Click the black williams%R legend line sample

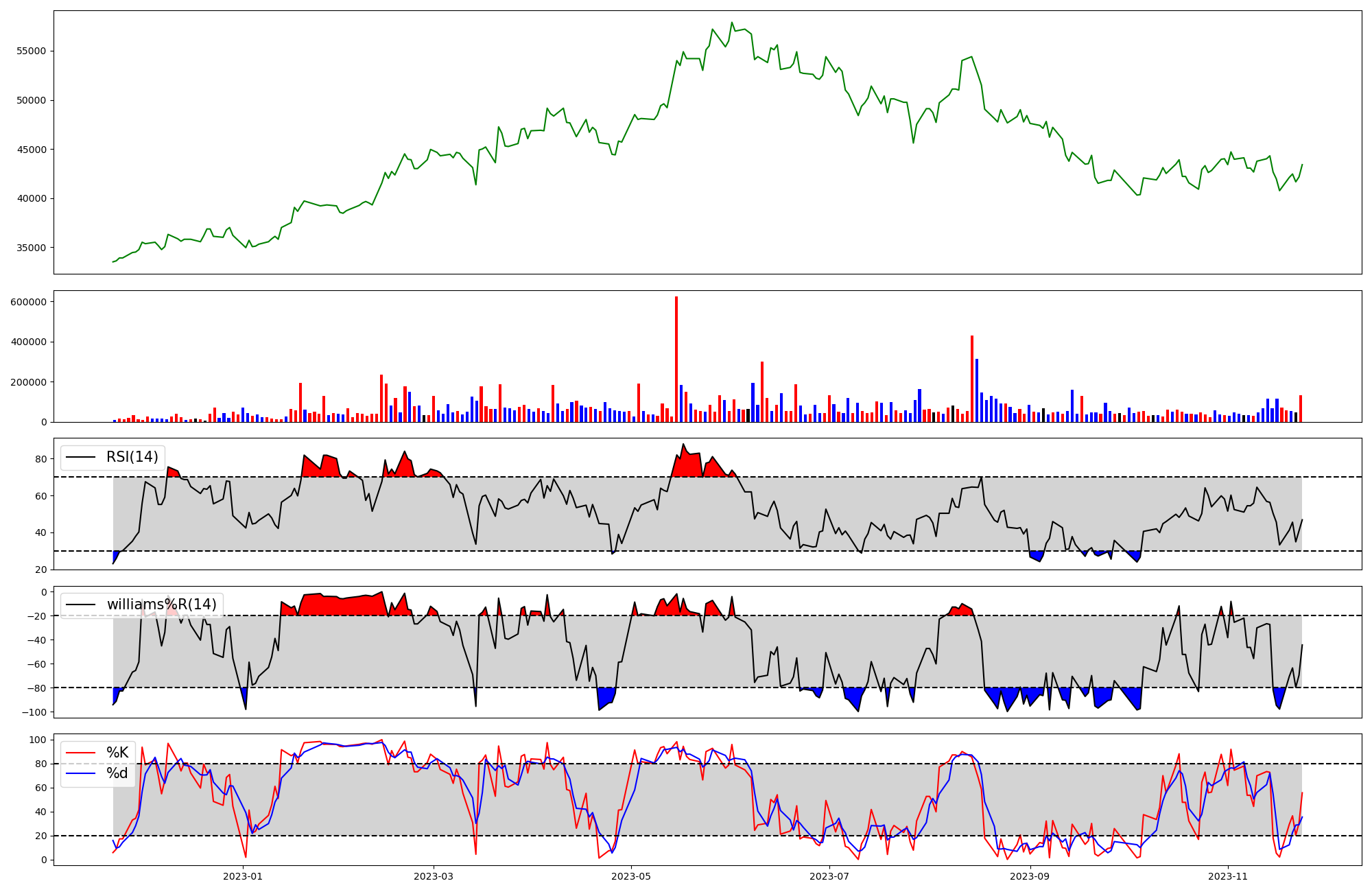tap(80, 605)
